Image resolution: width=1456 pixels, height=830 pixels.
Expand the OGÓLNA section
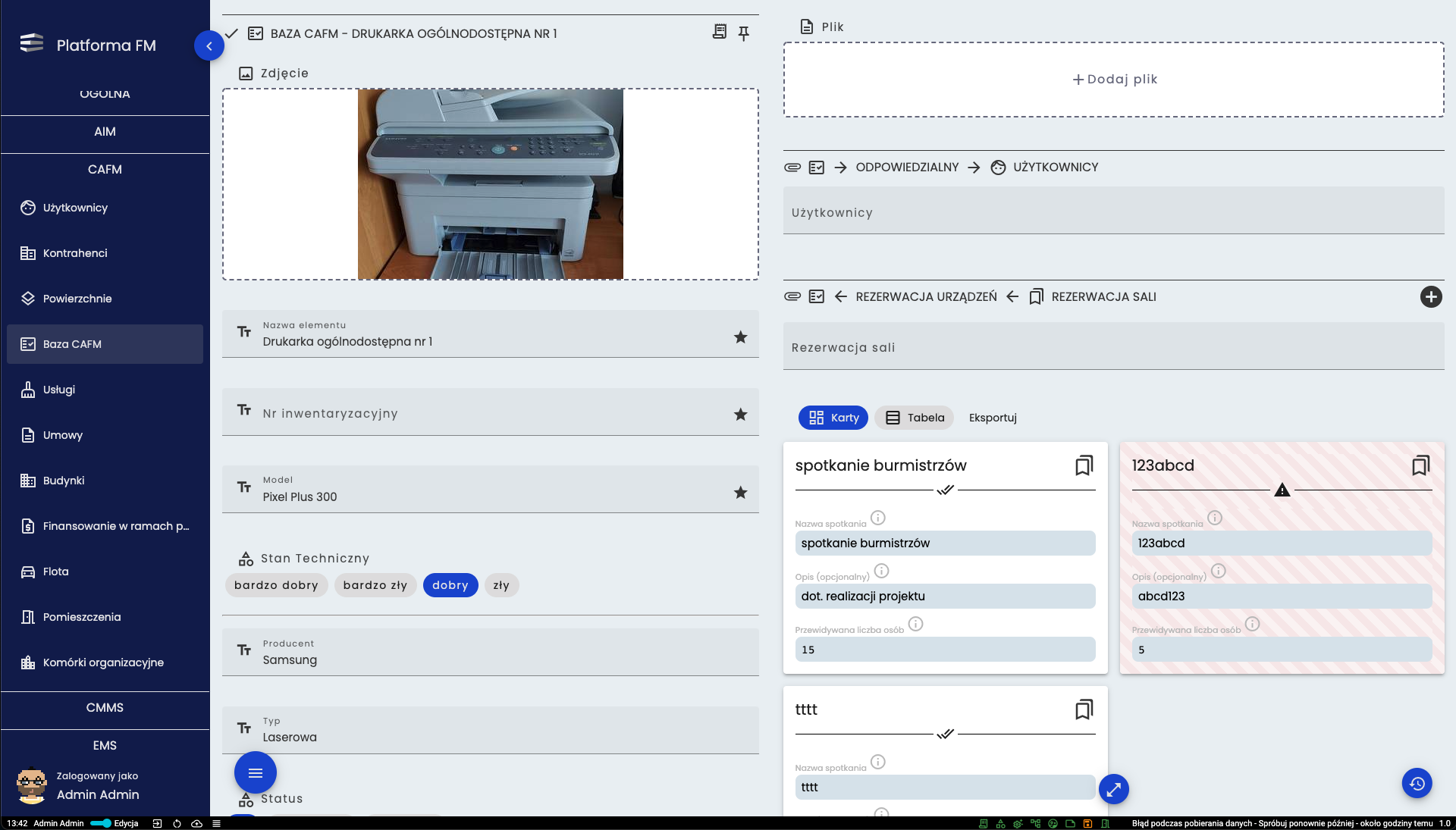(105, 94)
